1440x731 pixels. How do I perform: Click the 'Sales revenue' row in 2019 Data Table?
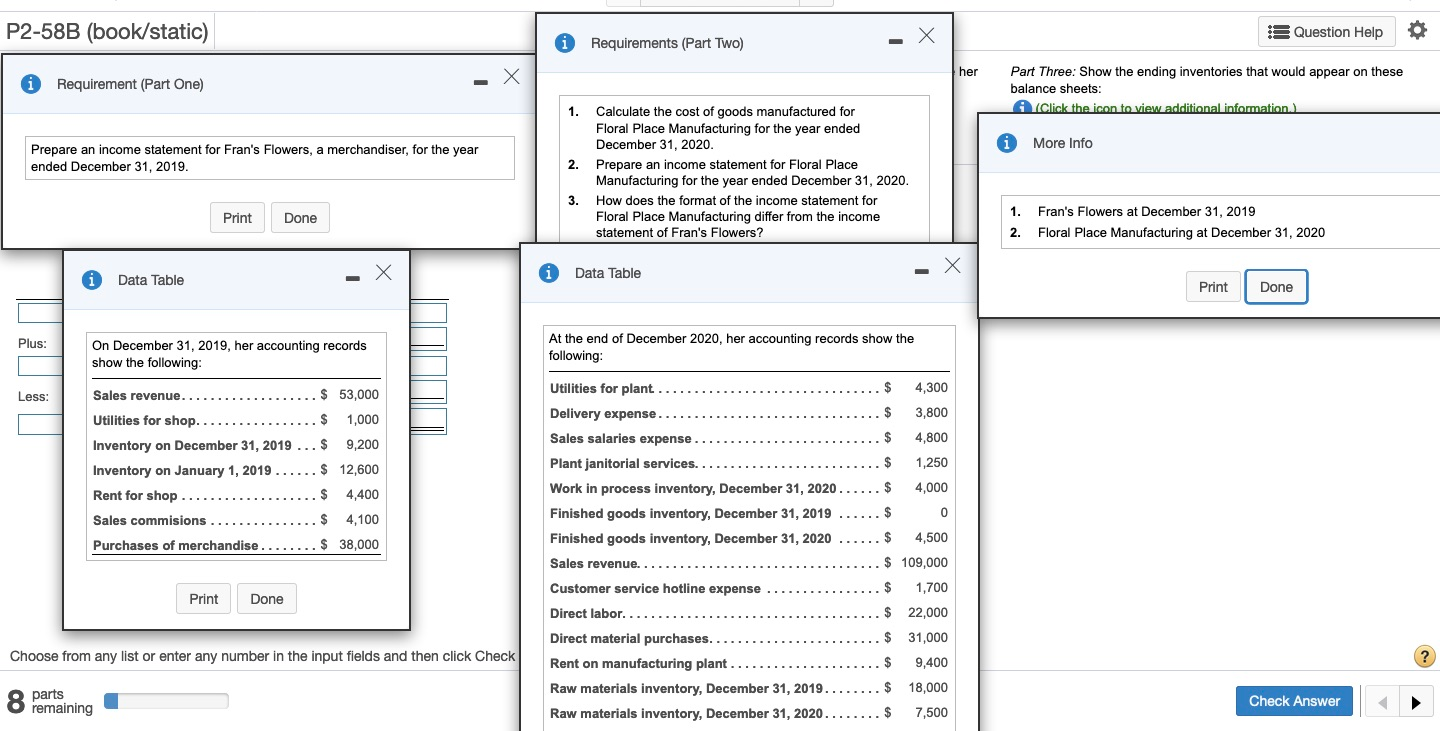click(235, 395)
